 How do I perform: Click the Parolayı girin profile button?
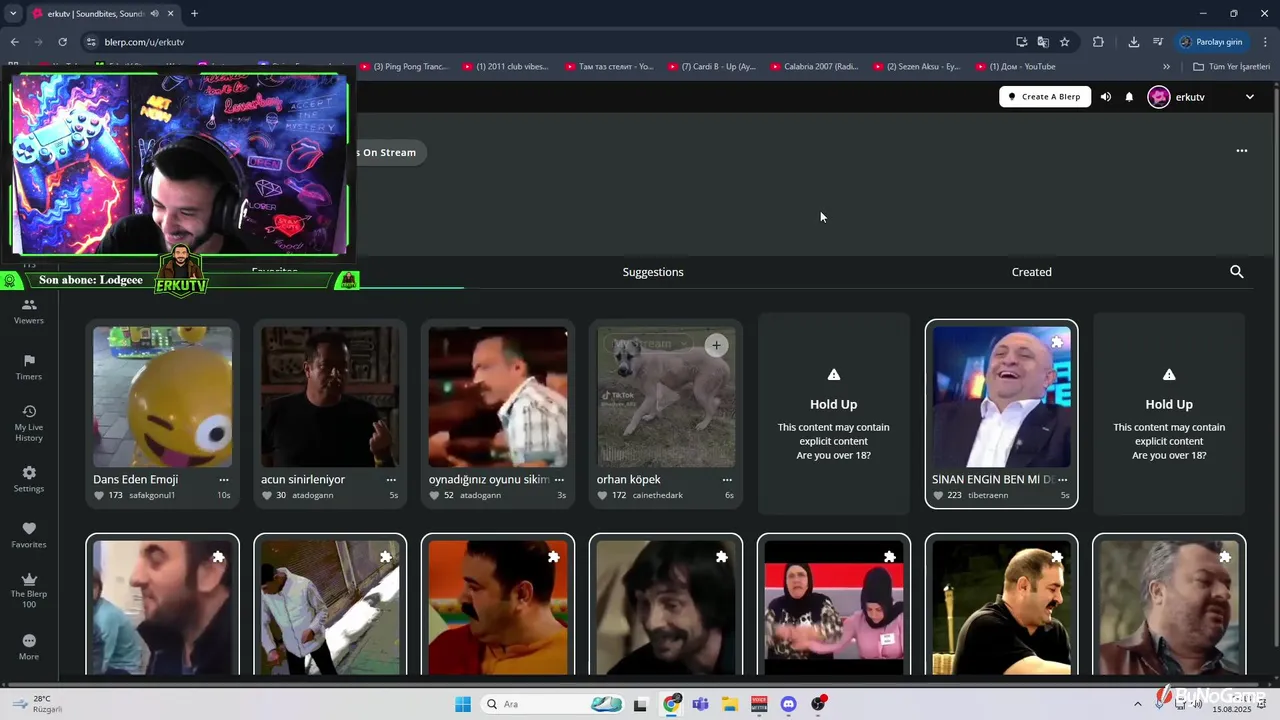[x=1211, y=42]
